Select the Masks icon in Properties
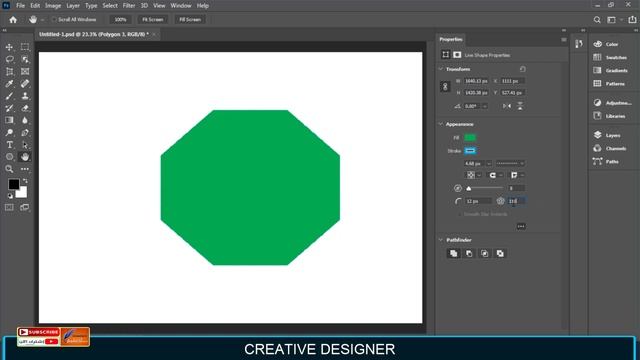Viewport: 640px width, 360px height. click(x=457, y=55)
